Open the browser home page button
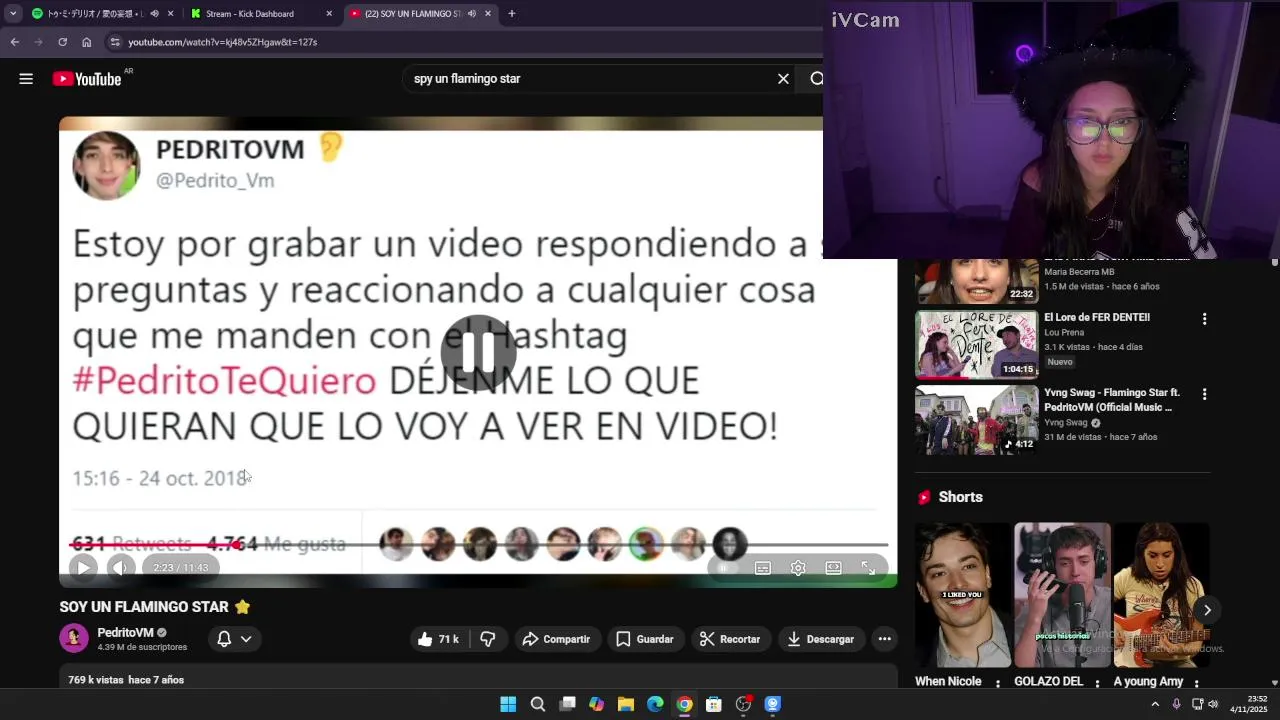 87,42
